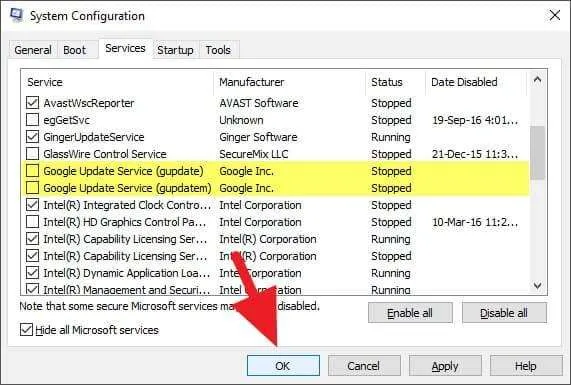Click the Apply button
Screen dimensions: 571x385
point(445,366)
